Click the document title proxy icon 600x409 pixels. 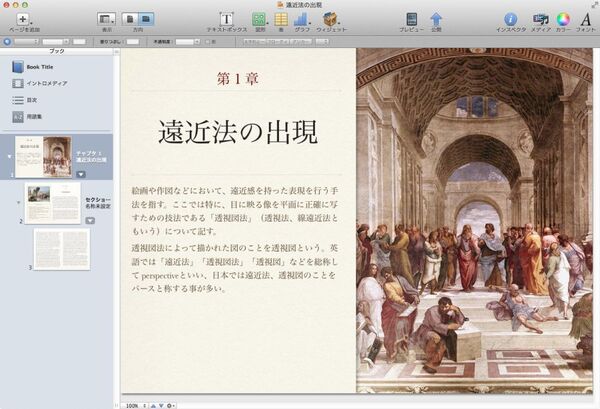[280, 5]
